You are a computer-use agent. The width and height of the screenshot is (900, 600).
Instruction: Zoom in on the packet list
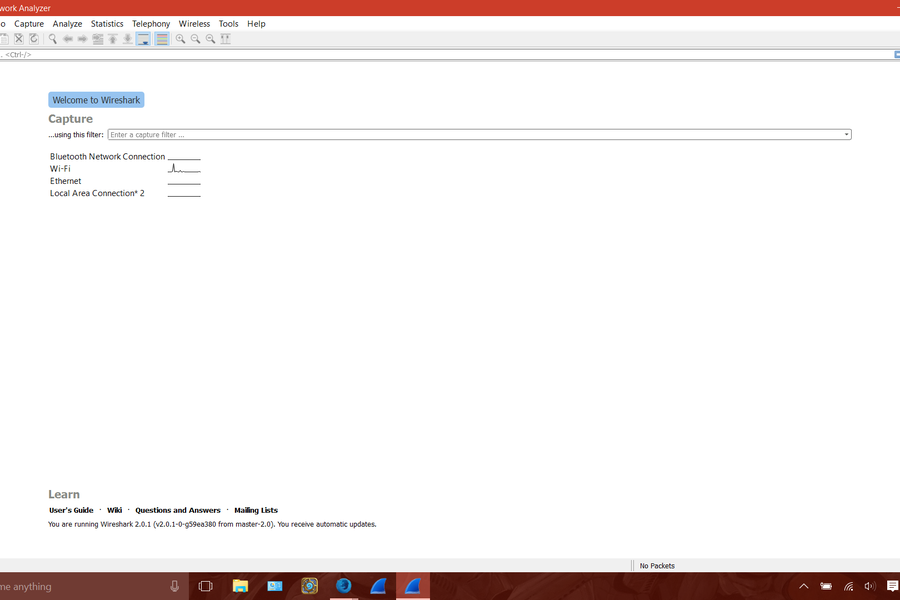(x=181, y=38)
